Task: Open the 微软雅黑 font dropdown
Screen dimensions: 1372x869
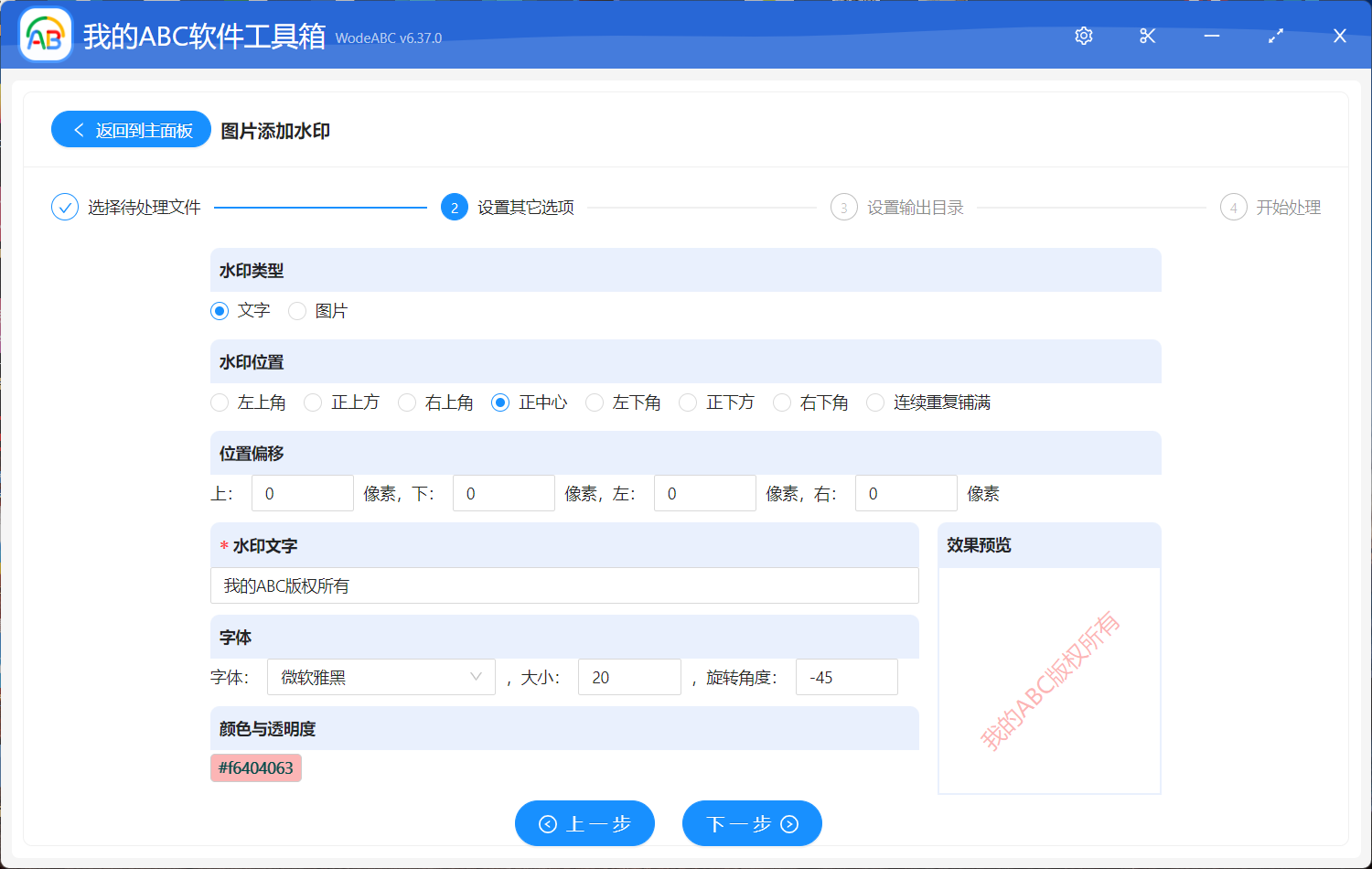Action: point(381,677)
